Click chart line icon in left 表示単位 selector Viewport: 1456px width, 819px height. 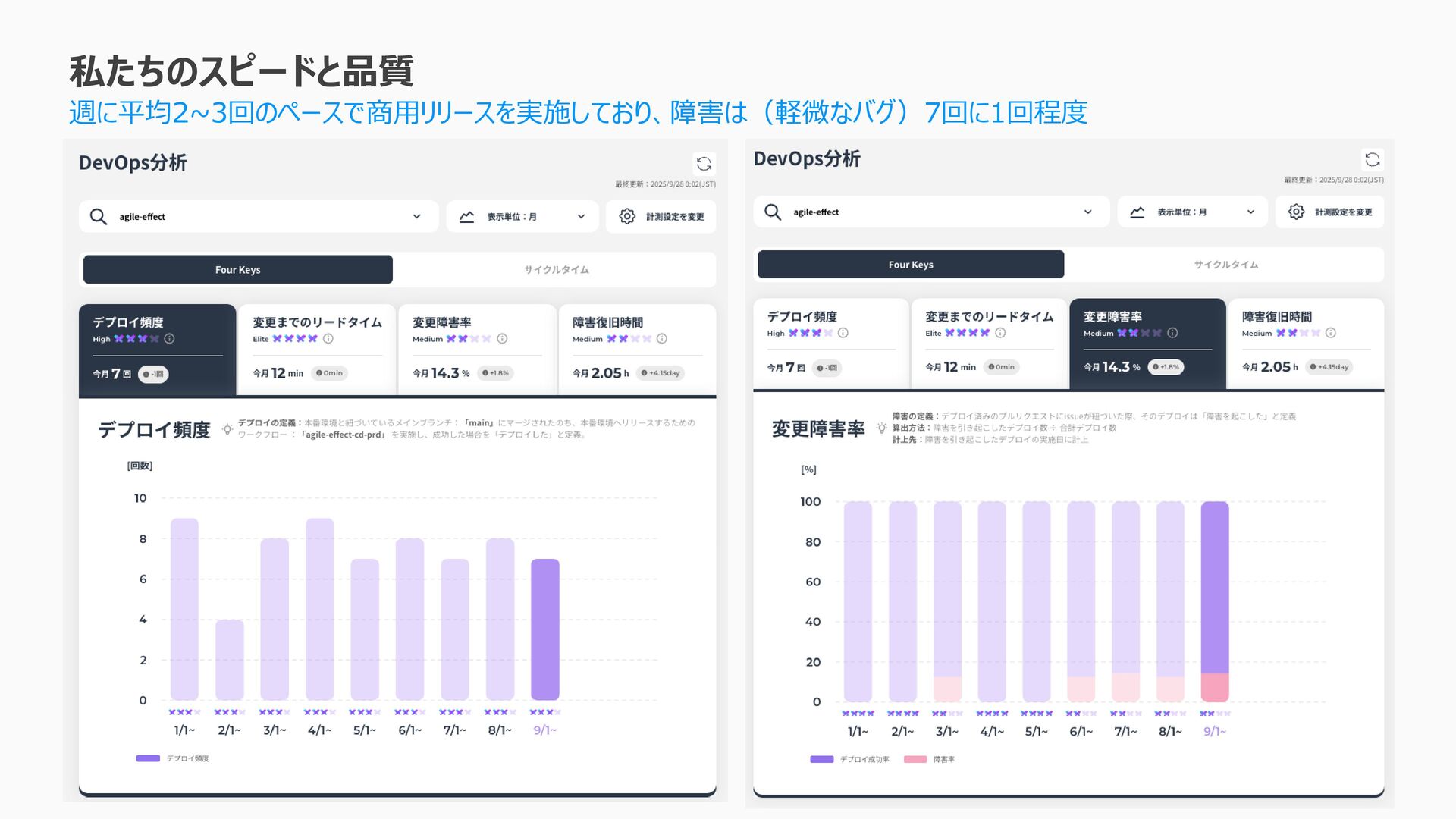coord(466,217)
